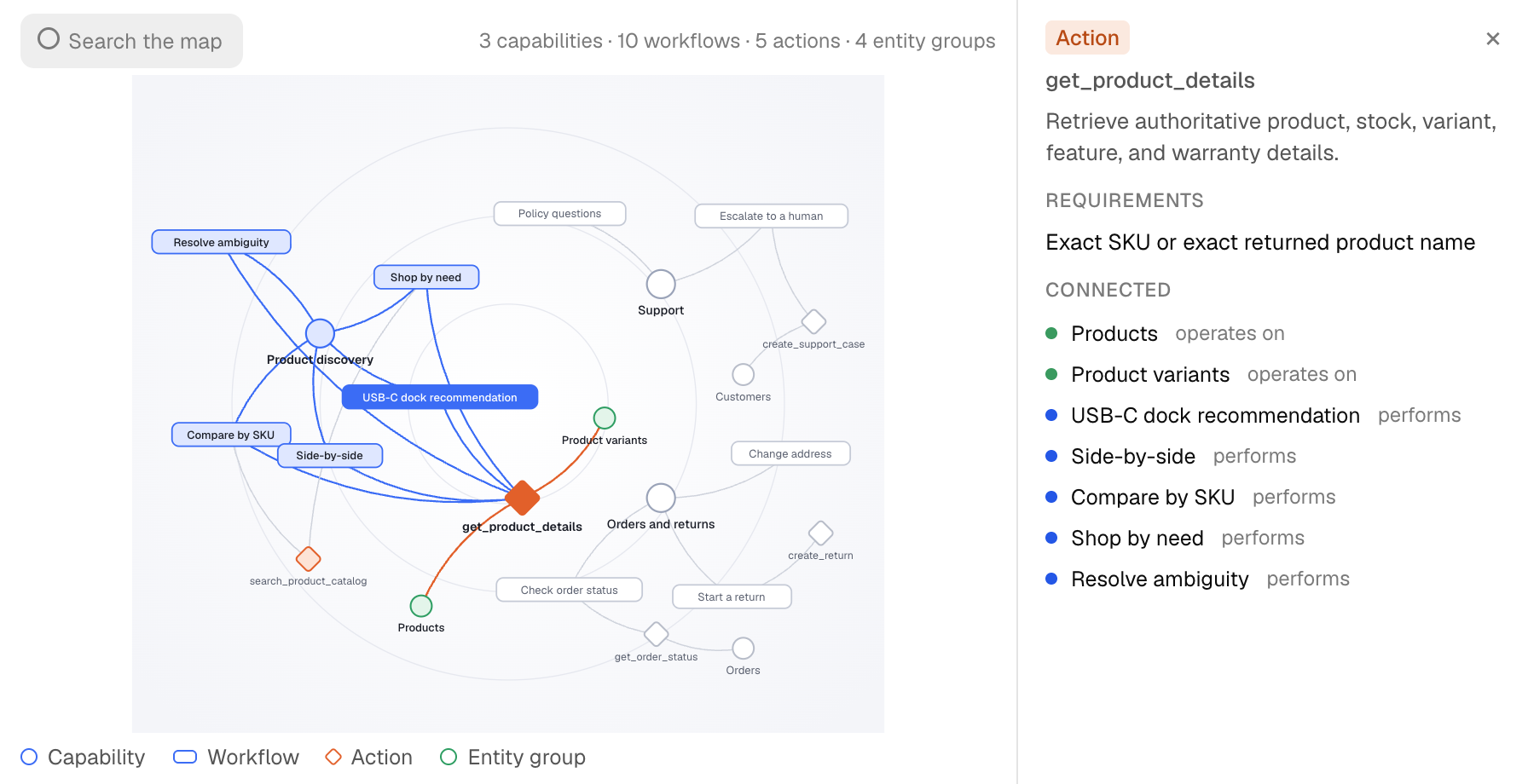
Task: Click the map summary counts text
Action: click(x=737, y=41)
